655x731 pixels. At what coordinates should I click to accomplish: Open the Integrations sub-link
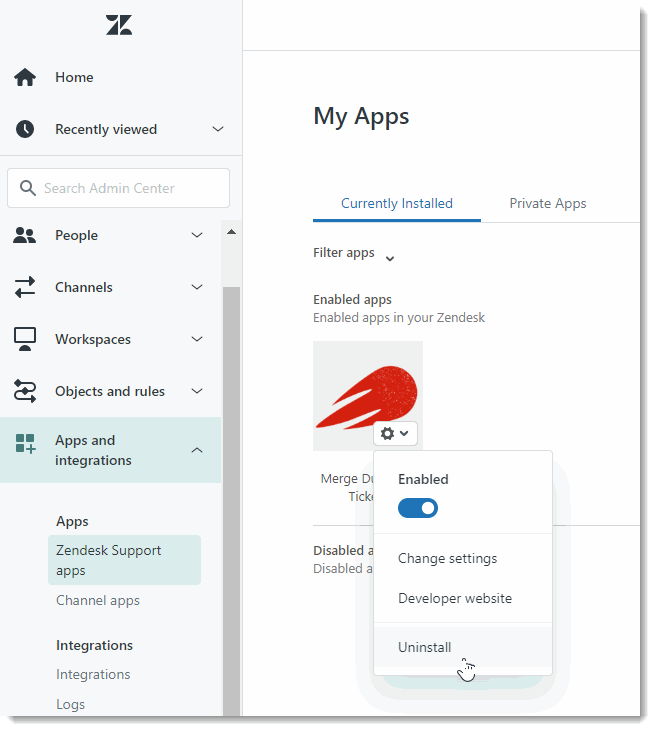(x=93, y=675)
